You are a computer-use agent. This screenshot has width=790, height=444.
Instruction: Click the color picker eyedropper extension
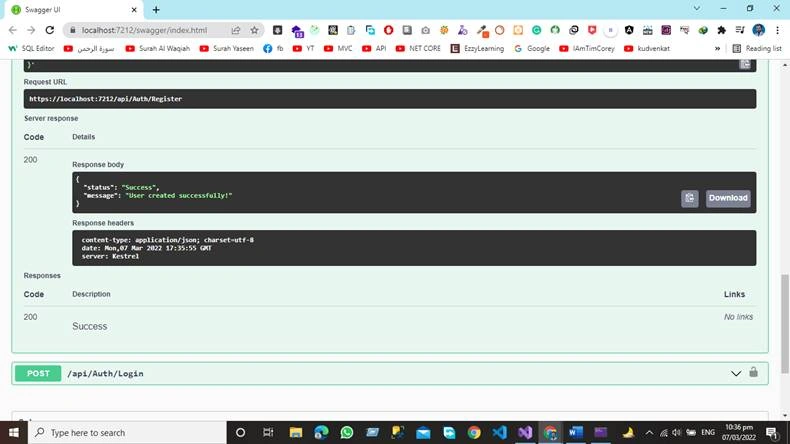point(482,30)
